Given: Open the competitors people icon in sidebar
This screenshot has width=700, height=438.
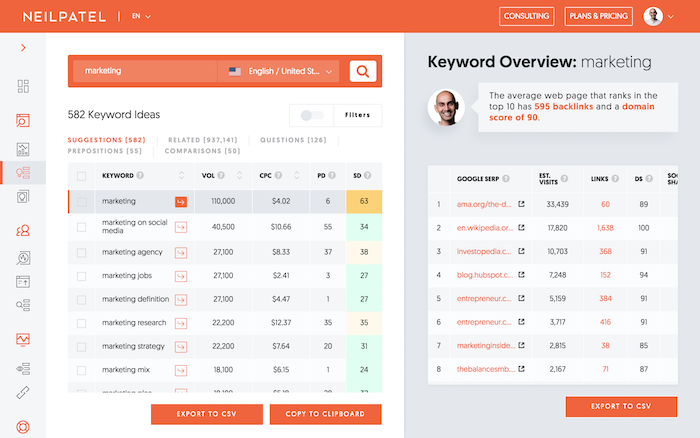Looking at the screenshot, I should tap(23, 231).
